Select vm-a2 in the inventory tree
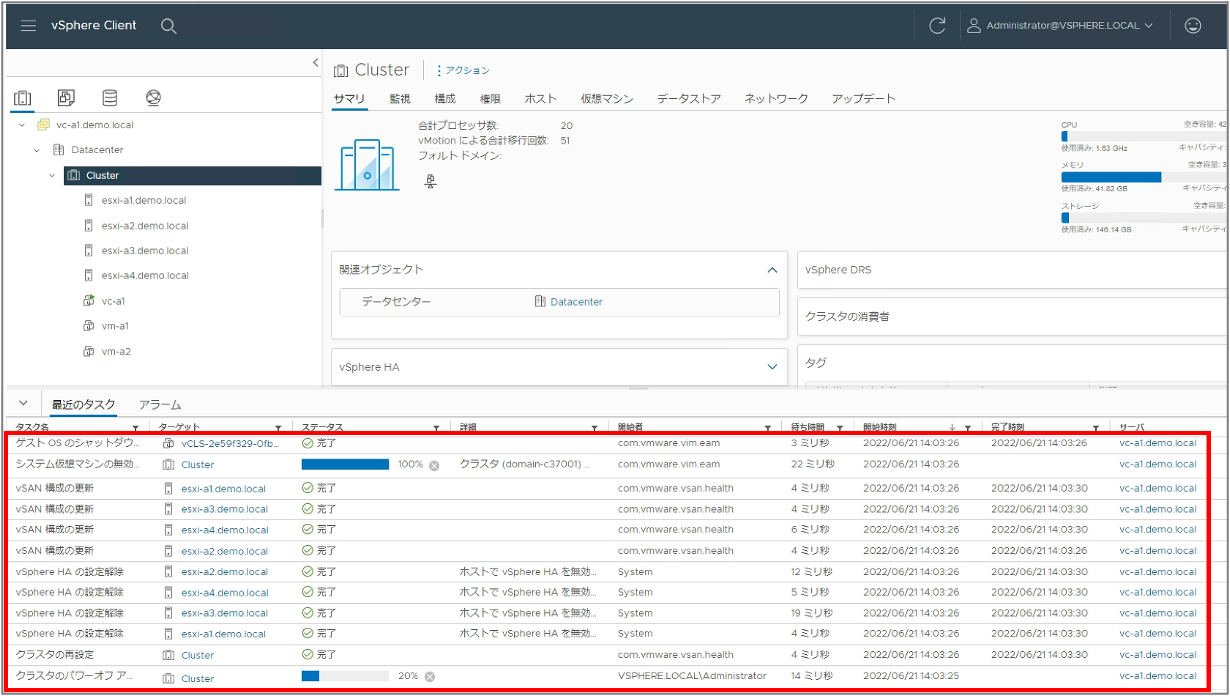The image size is (1230, 696). coord(115,352)
